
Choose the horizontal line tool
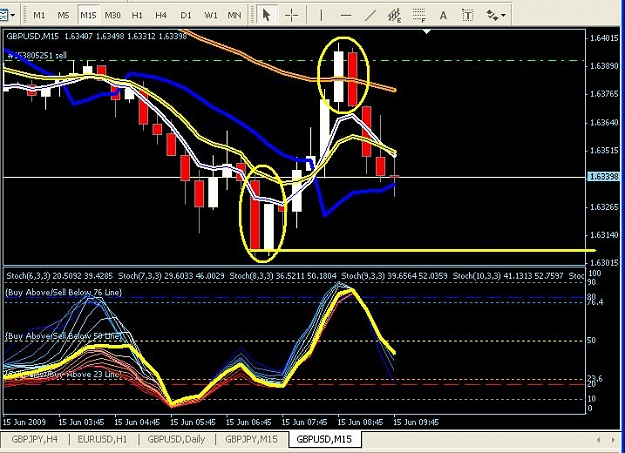pos(346,16)
